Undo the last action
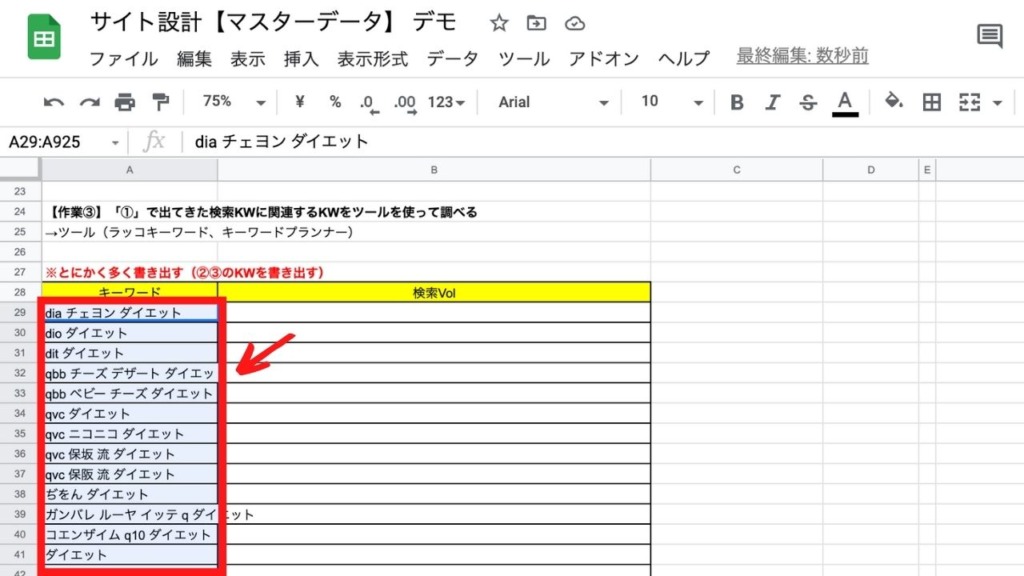Viewport: 1024px width, 576px height. tap(54, 103)
